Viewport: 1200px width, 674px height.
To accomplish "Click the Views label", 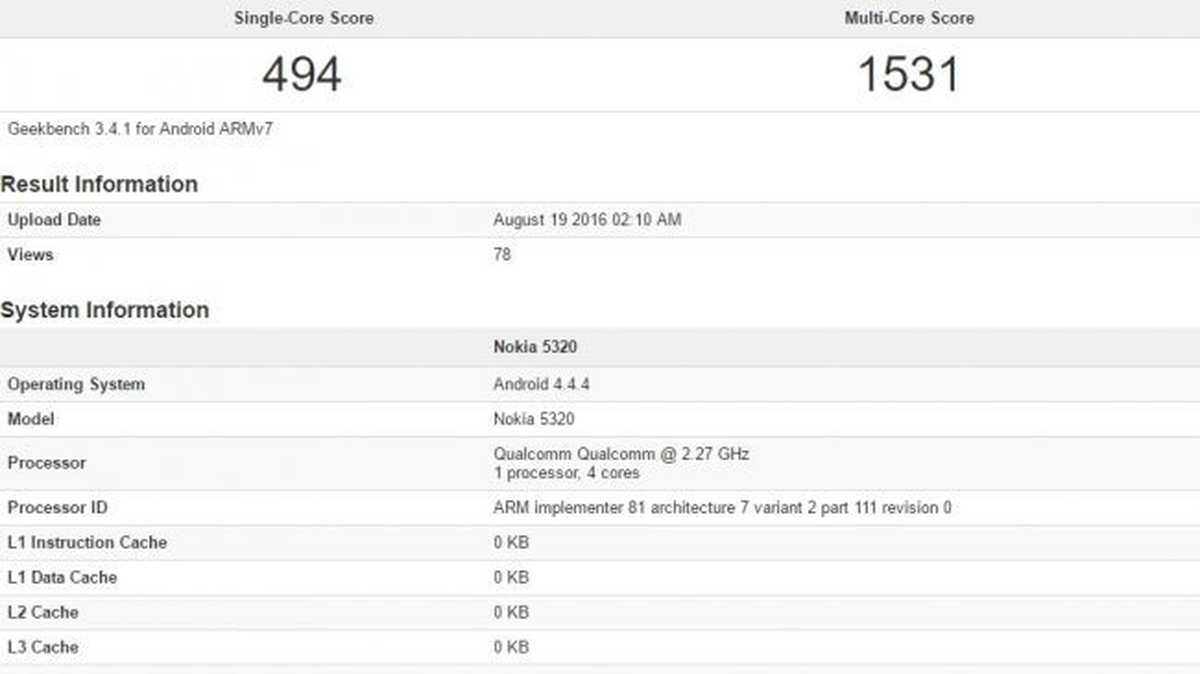I will [x=30, y=255].
